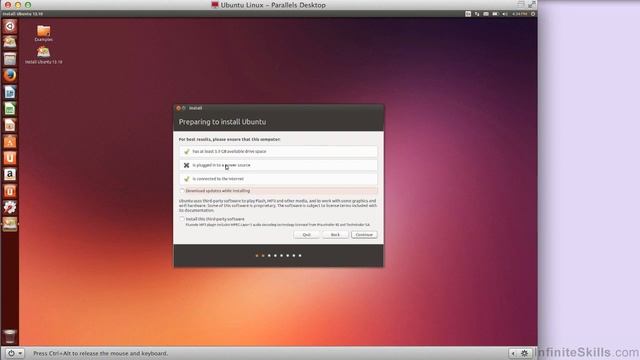640x360 pixels.
Task: Click 'Preparing to install Ubuntu' heading
Action: (222, 122)
